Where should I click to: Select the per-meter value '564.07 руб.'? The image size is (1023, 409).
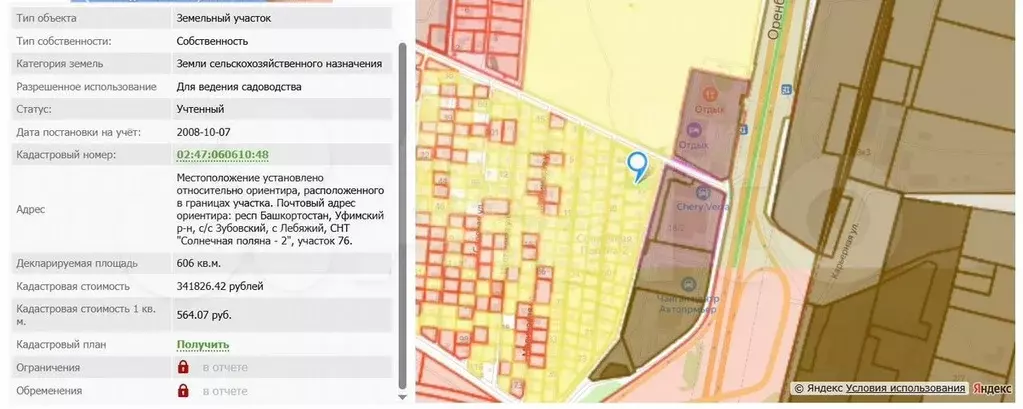[x=204, y=315]
